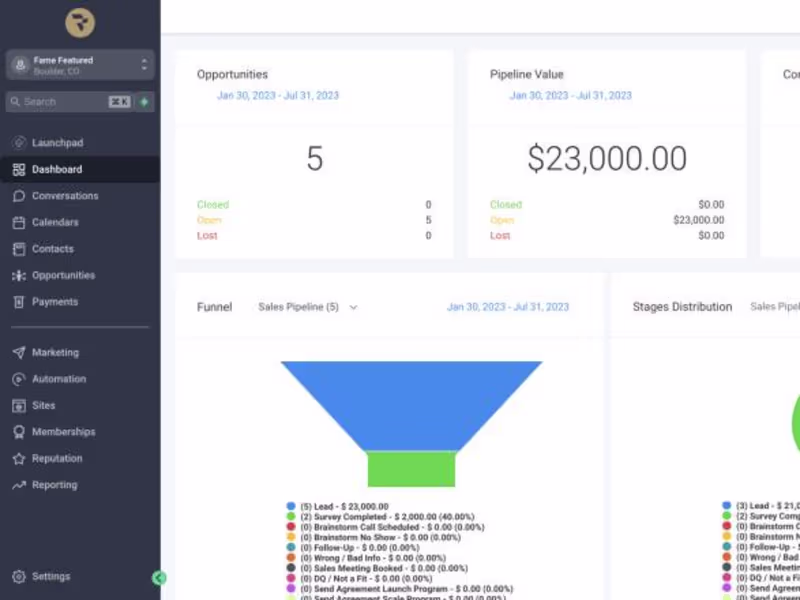
Task: Toggle Lead legend entry in Stages Distribution
Action: 761,506
